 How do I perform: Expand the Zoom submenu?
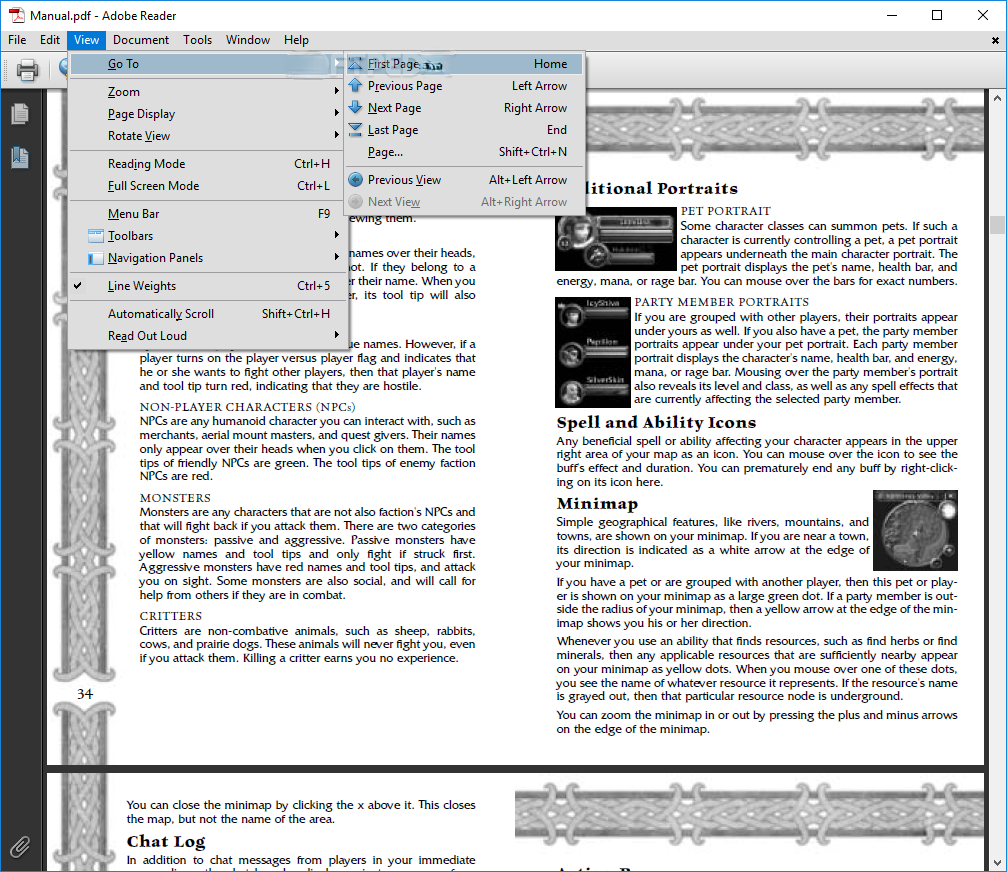tap(208, 92)
